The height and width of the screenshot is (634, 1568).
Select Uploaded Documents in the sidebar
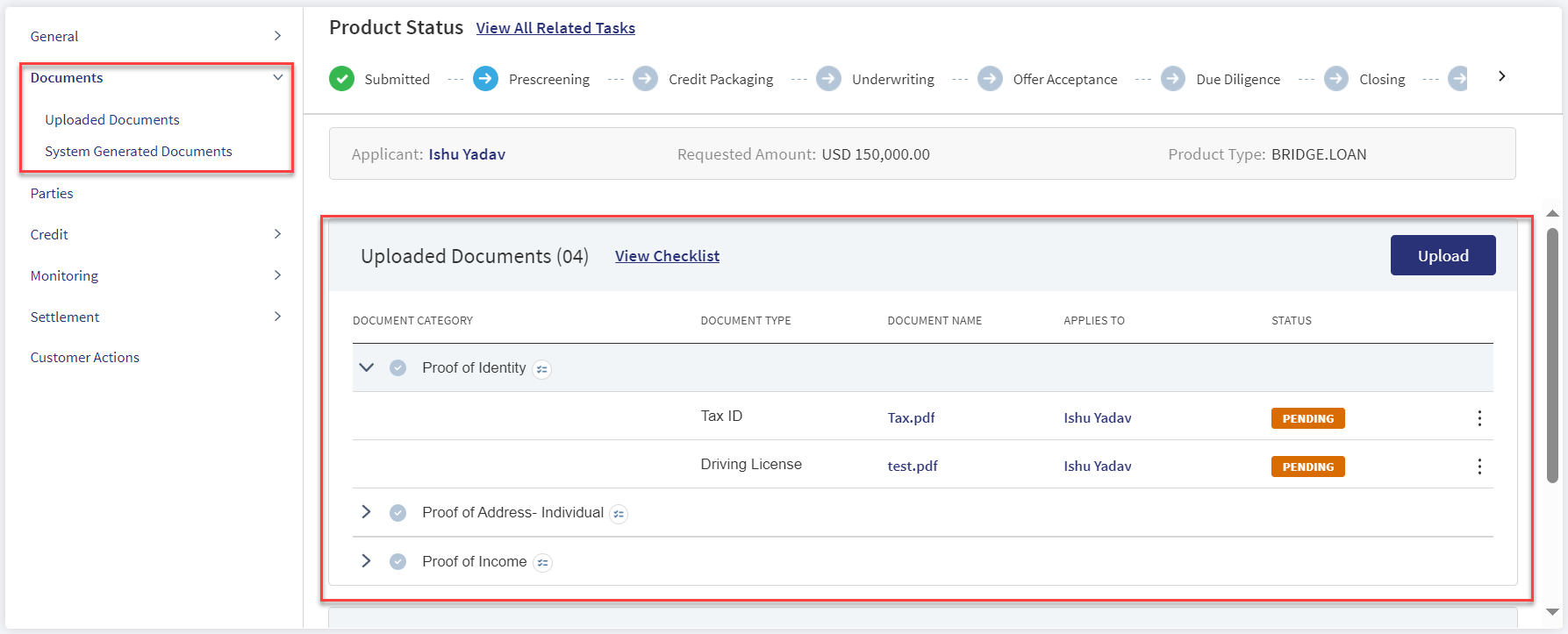coord(112,119)
